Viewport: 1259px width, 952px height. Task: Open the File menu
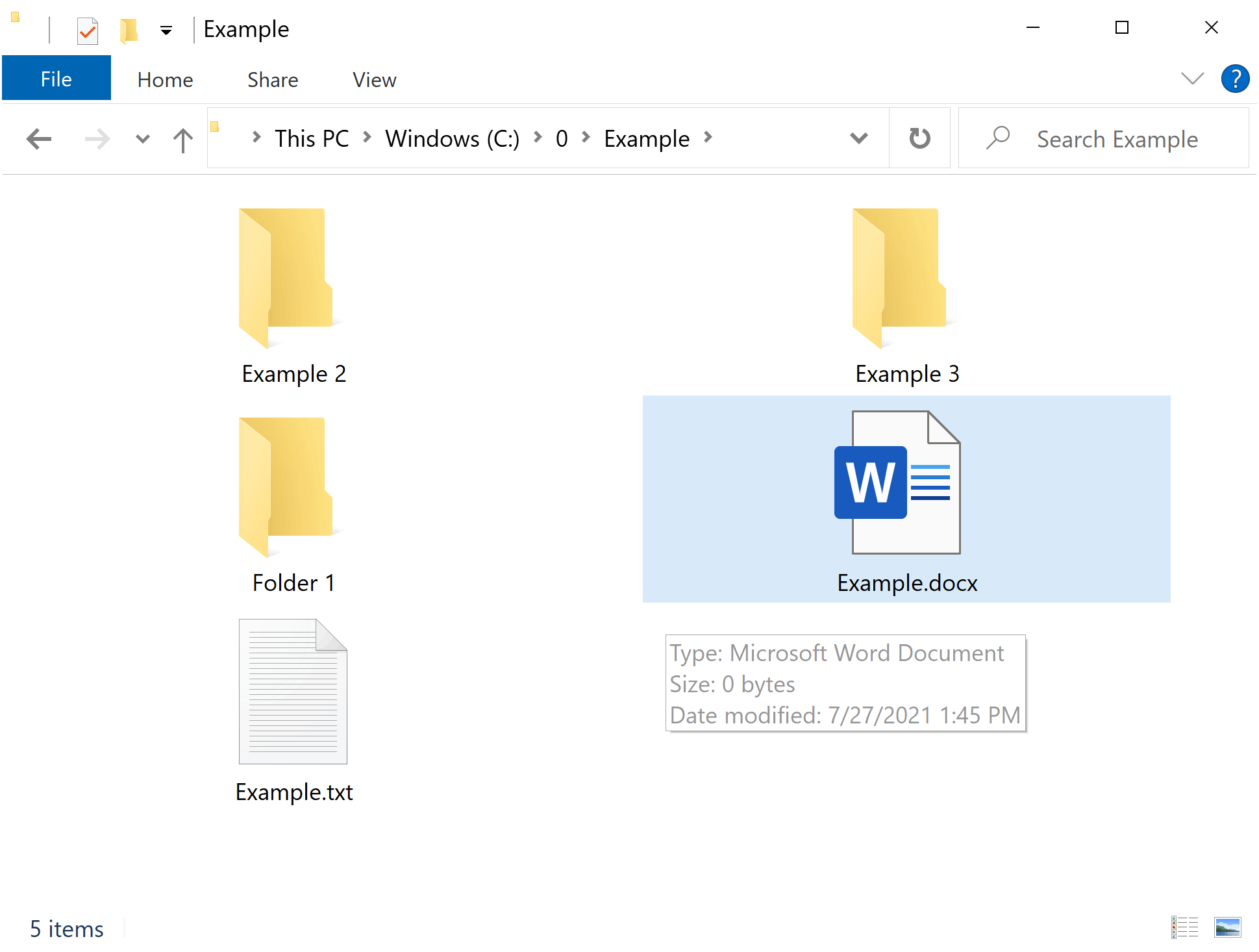point(56,78)
